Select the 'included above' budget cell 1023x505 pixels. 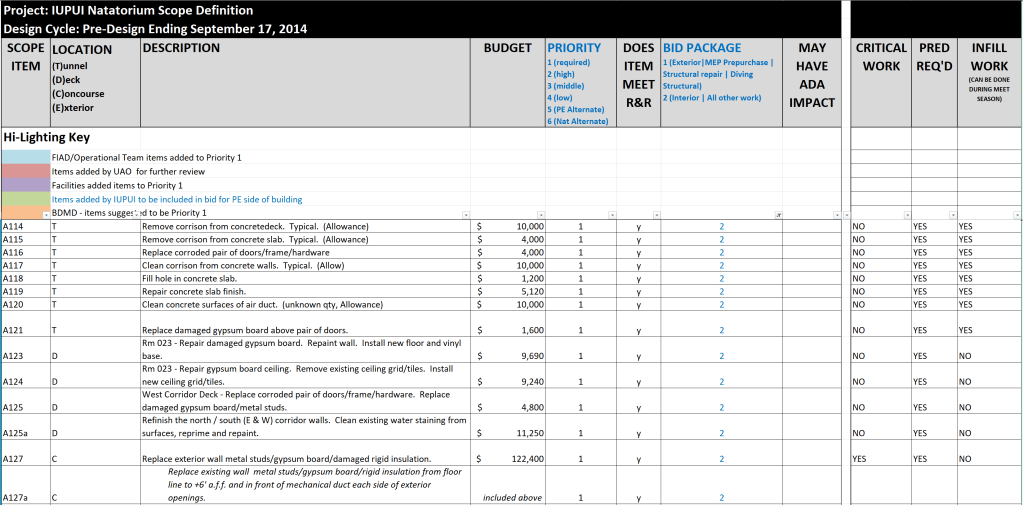(x=510, y=497)
